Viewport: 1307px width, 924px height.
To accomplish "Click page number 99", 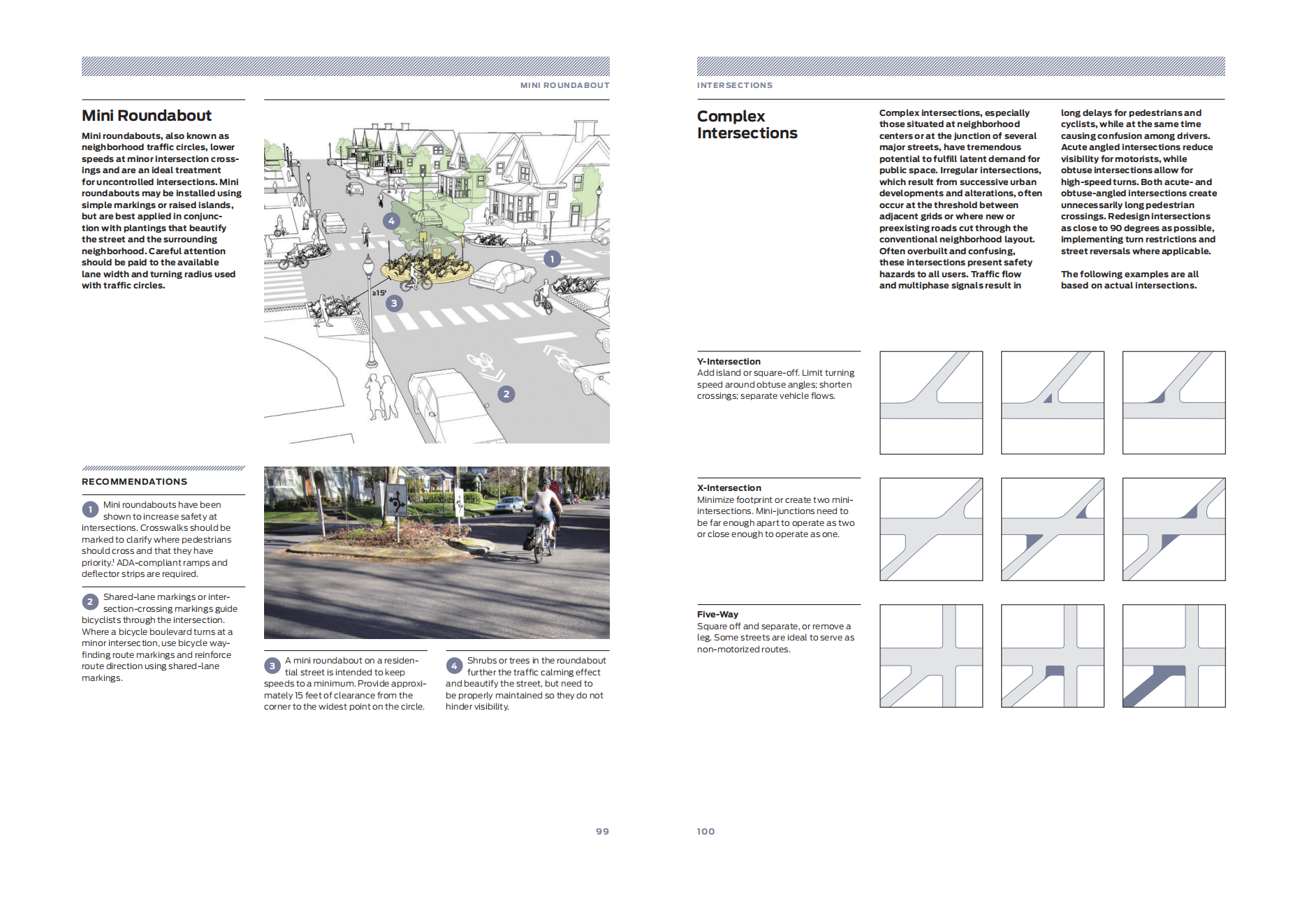I will coord(602,831).
